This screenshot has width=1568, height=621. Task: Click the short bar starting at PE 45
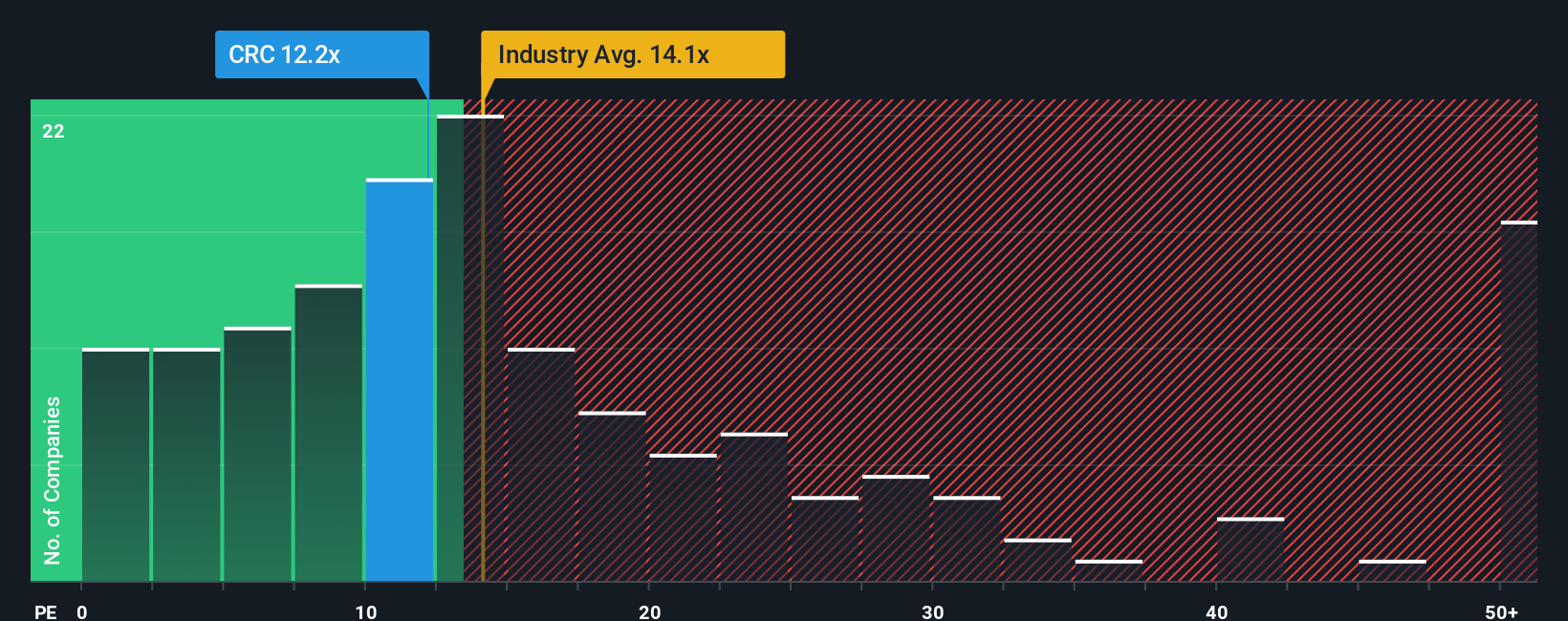click(1392, 570)
